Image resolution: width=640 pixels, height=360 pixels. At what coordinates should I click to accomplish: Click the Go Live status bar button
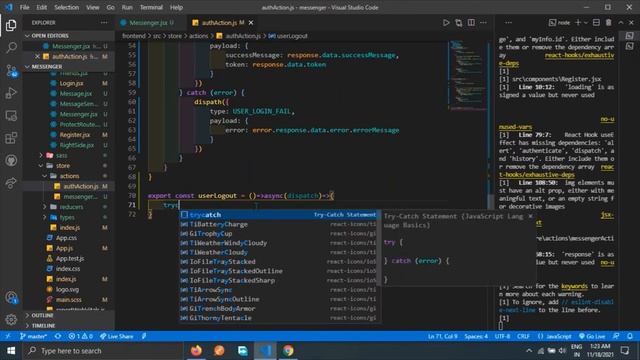(592, 336)
